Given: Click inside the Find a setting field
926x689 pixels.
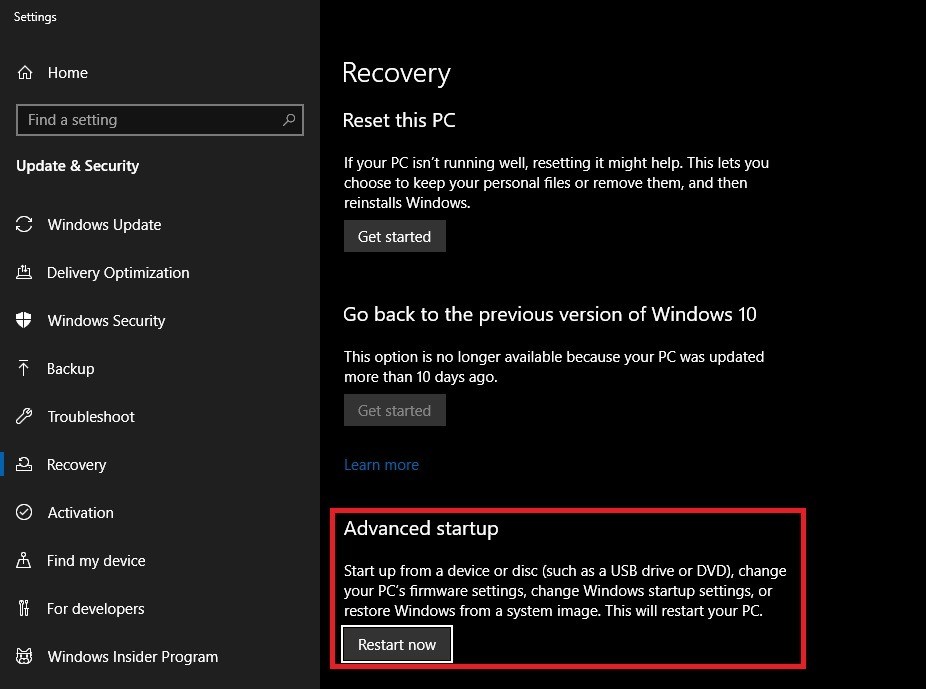Looking at the screenshot, I should coord(150,120).
